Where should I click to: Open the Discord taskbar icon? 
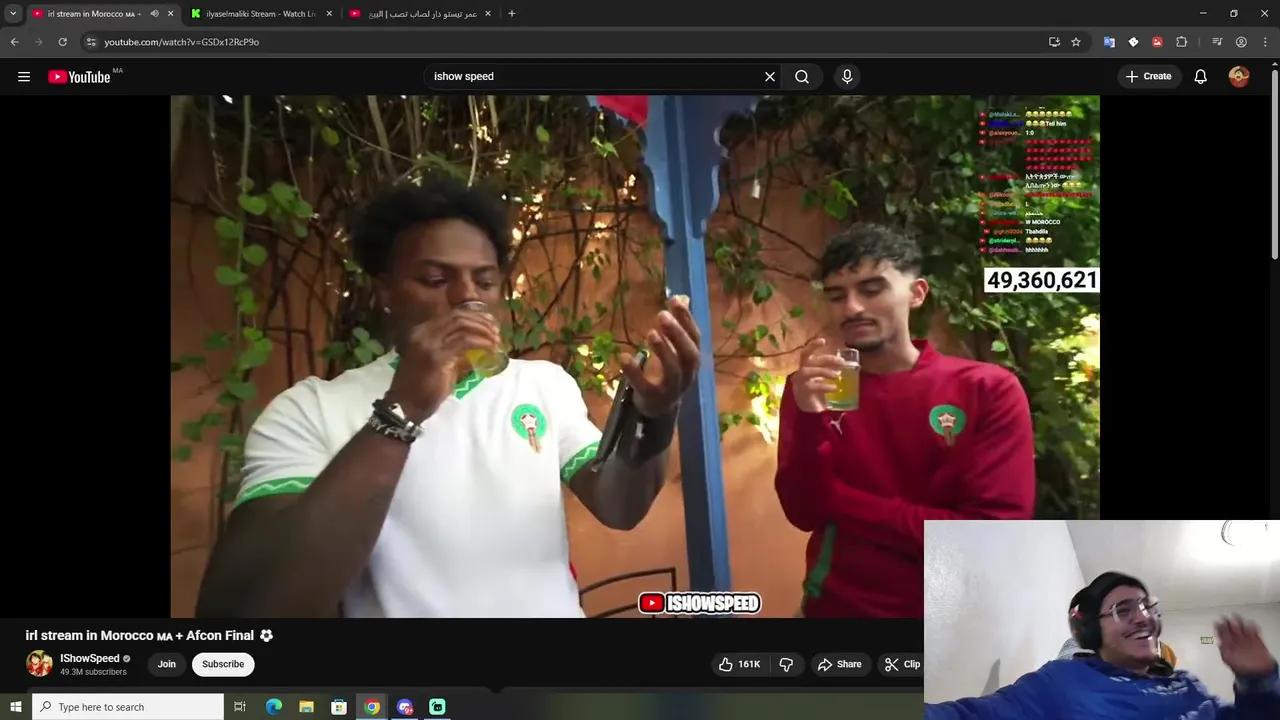(x=405, y=707)
